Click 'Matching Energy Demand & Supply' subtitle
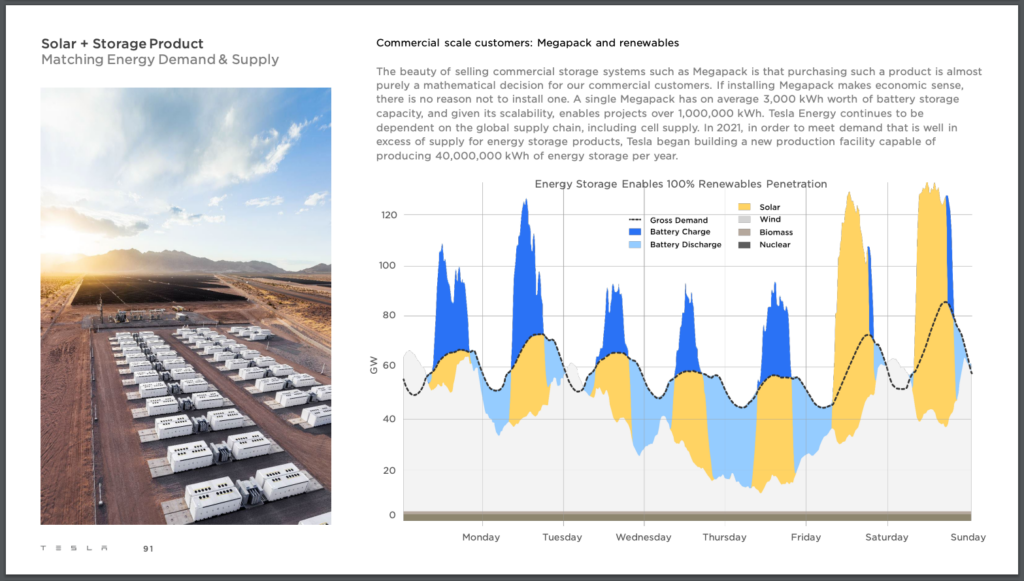1024x581 pixels. (x=160, y=59)
